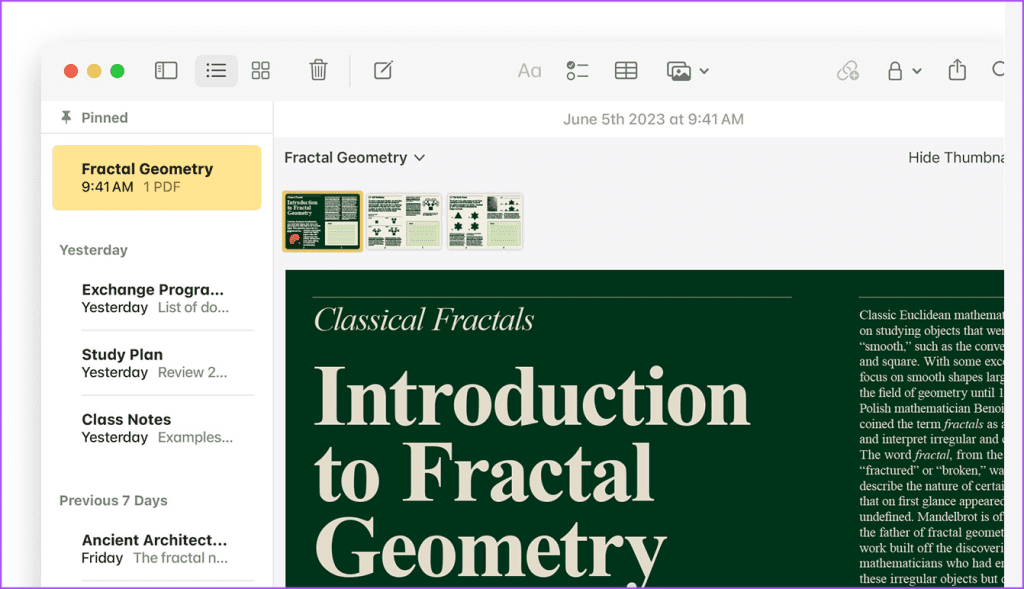Switch to gallery grid view
Screen dimensions: 1024x589
260,71
